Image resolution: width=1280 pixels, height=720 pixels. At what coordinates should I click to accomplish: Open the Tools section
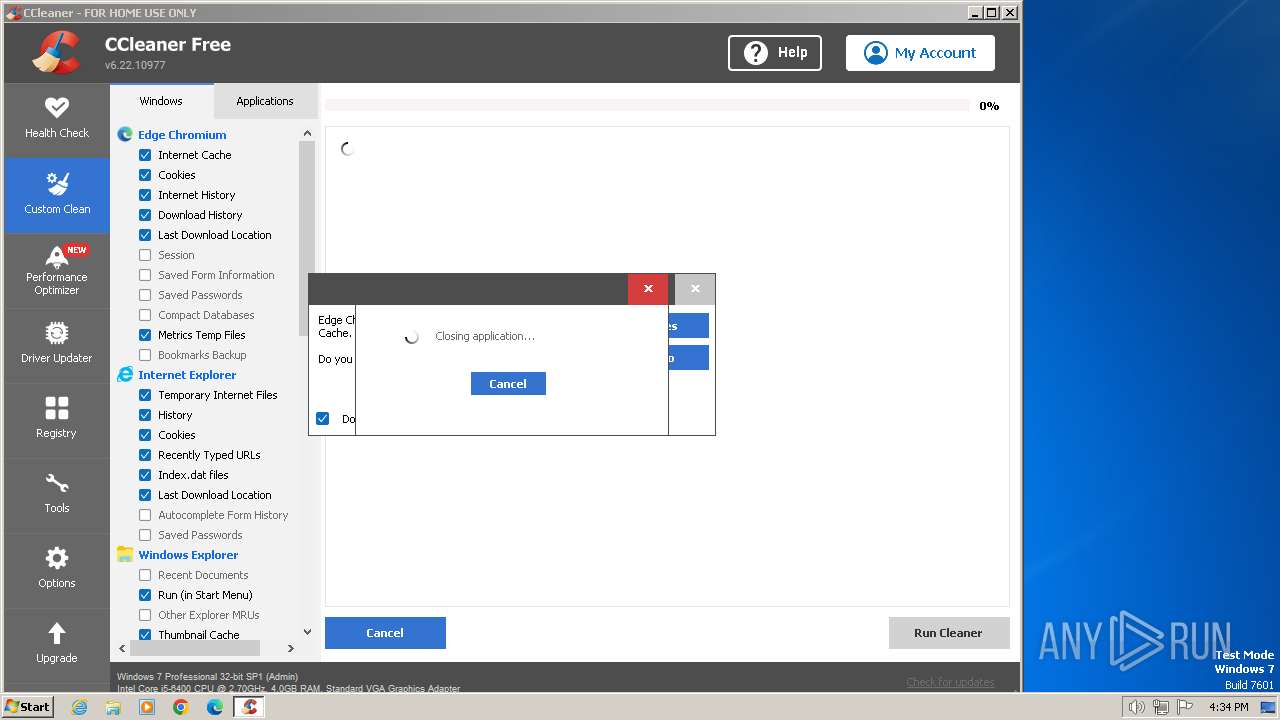(x=57, y=493)
